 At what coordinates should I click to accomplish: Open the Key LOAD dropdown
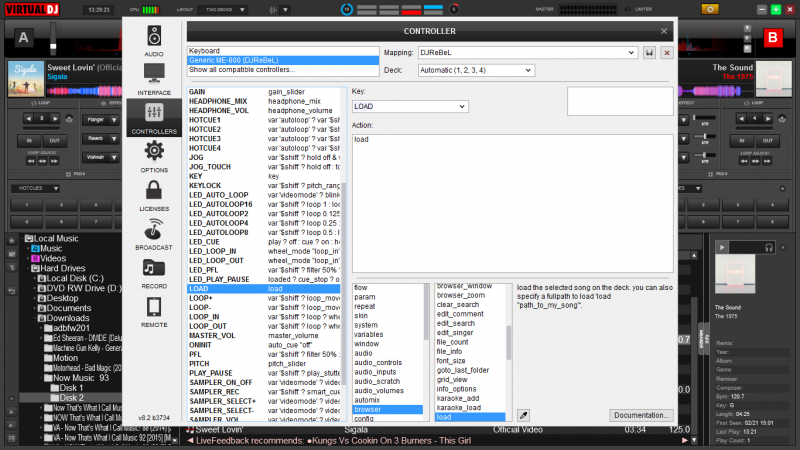point(410,107)
